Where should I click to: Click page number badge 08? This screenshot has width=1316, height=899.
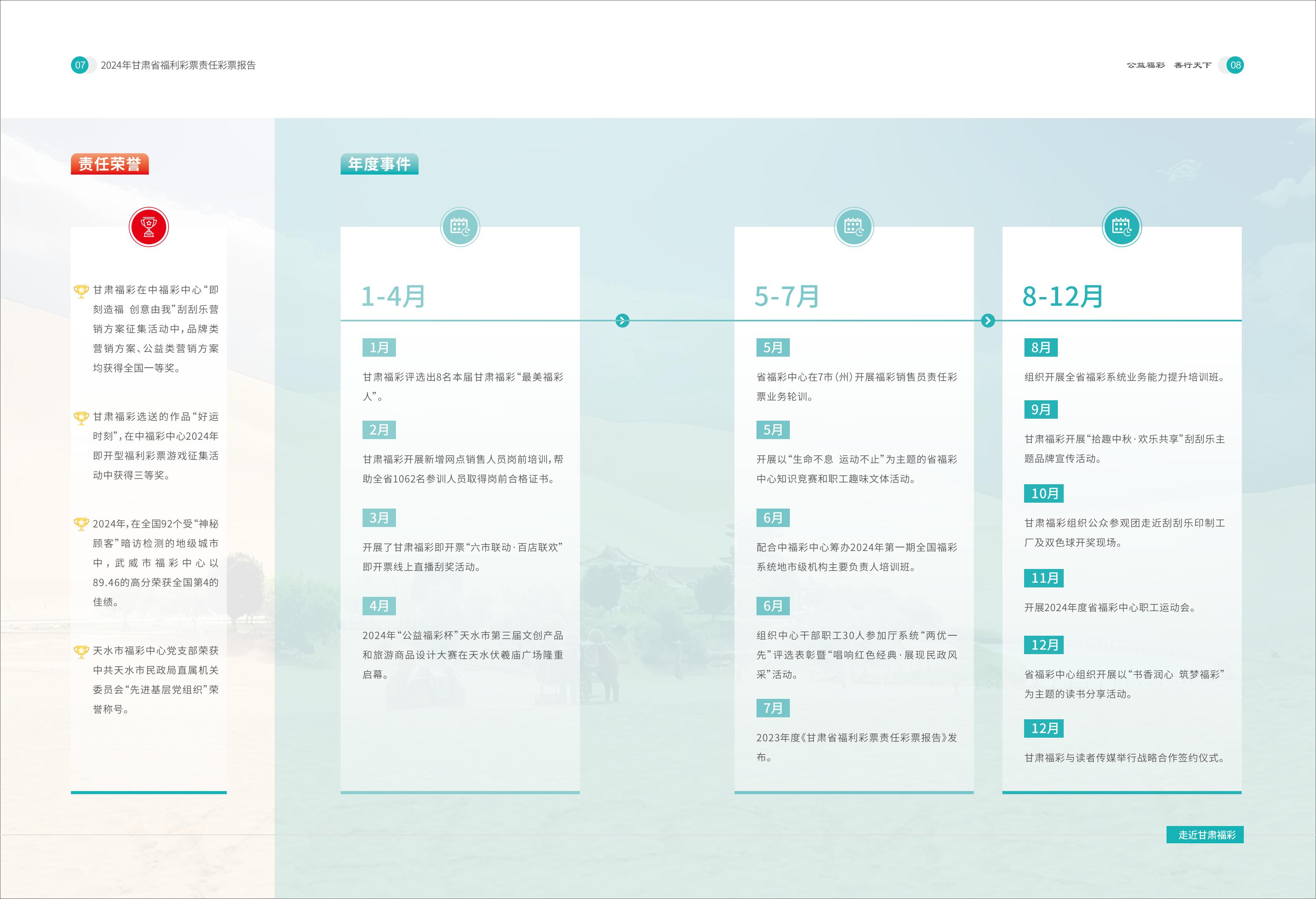pyautogui.click(x=1235, y=65)
